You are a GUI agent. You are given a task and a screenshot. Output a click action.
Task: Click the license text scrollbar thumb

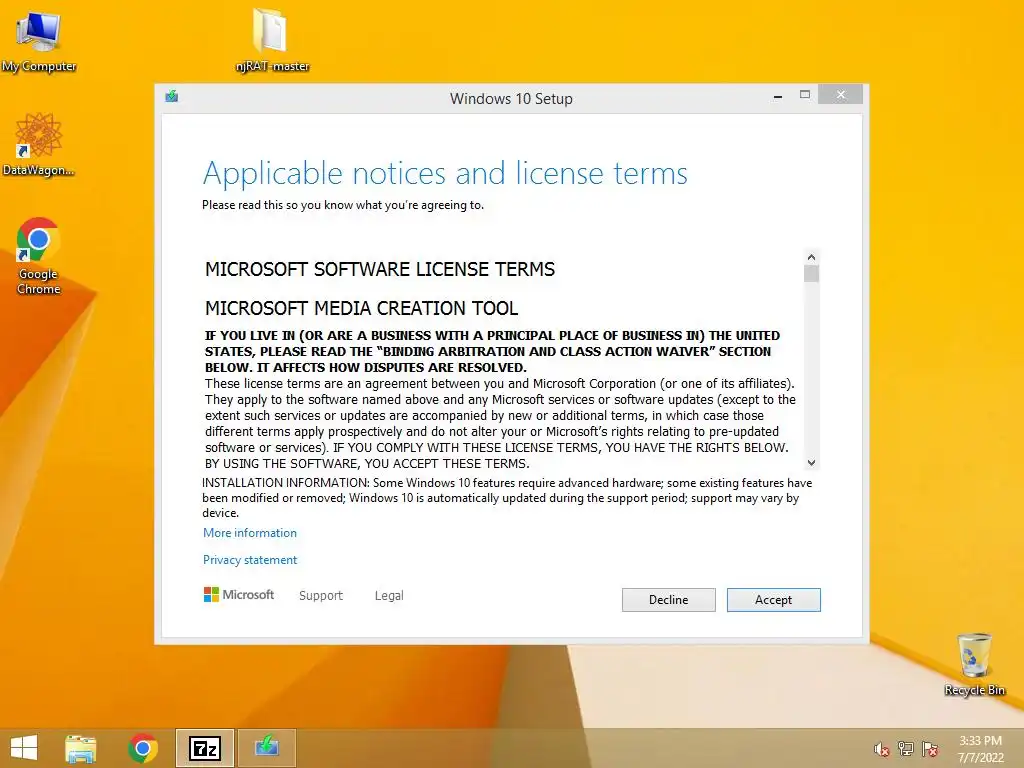click(811, 274)
